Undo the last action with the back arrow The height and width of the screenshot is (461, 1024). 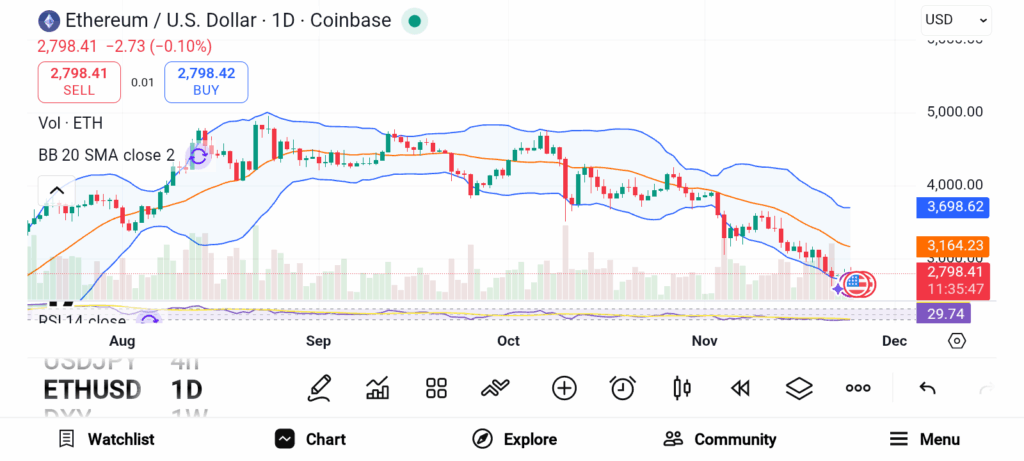(x=927, y=388)
